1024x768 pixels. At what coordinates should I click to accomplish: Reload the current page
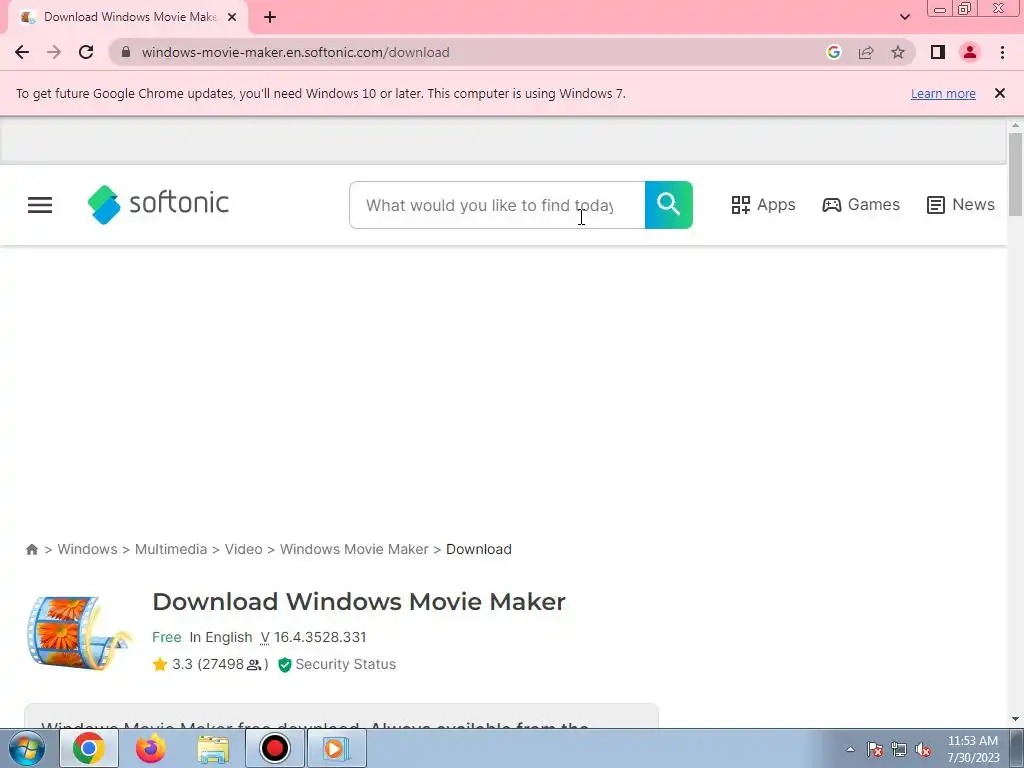[86, 52]
